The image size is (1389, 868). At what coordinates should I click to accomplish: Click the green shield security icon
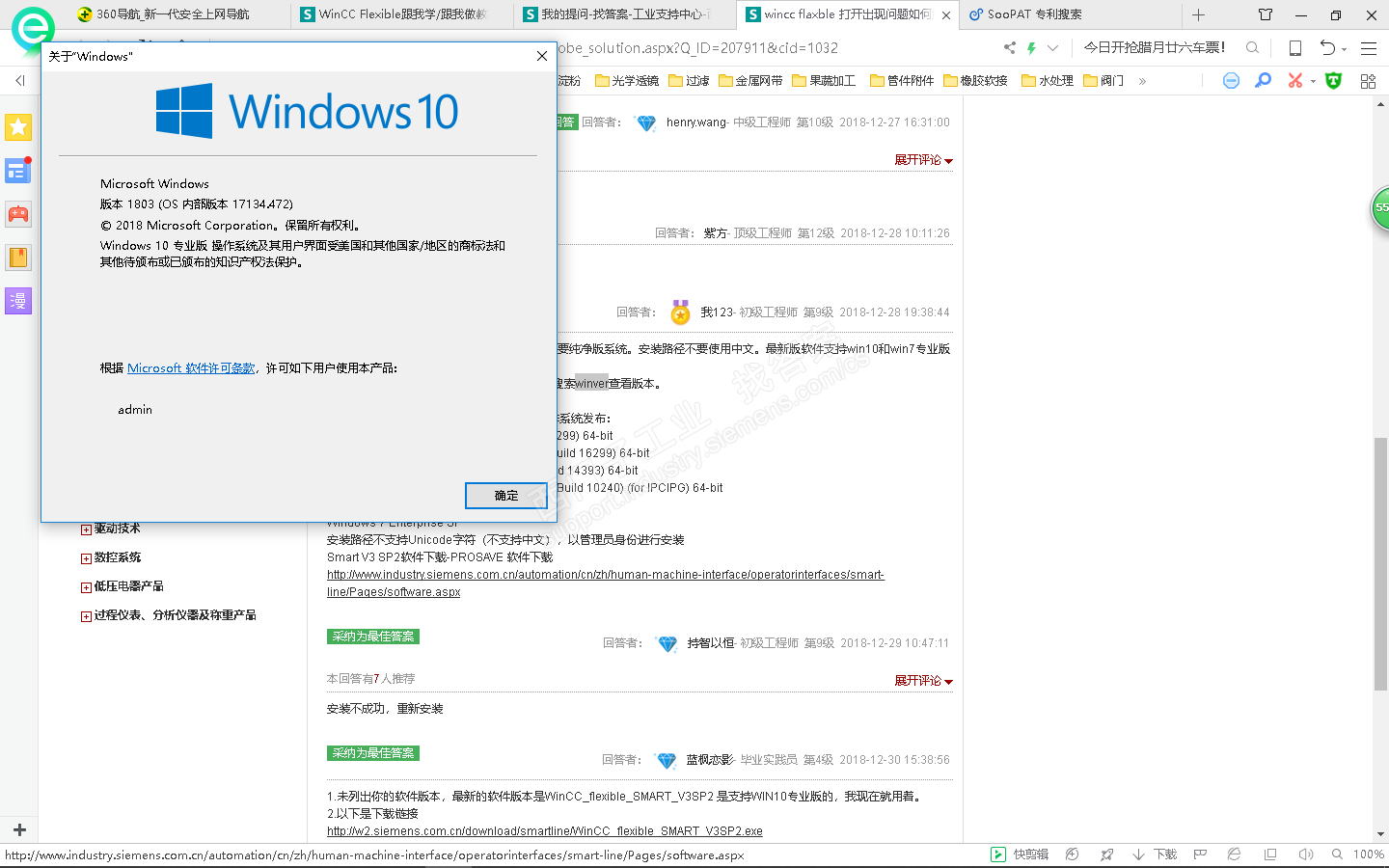pos(1334,81)
